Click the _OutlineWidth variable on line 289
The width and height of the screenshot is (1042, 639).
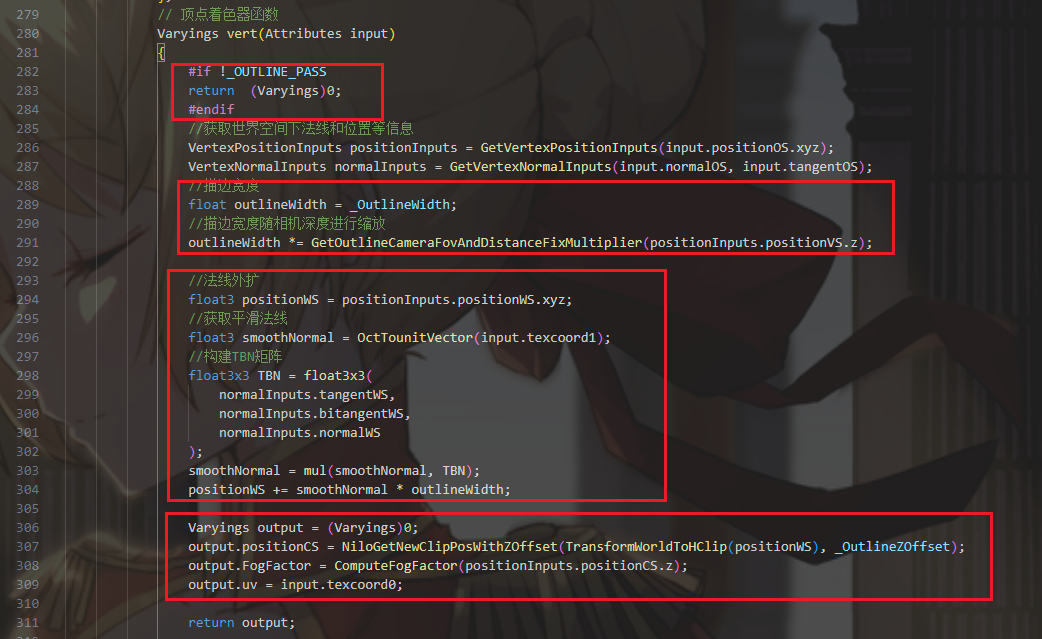pyautogui.click(x=403, y=204)
